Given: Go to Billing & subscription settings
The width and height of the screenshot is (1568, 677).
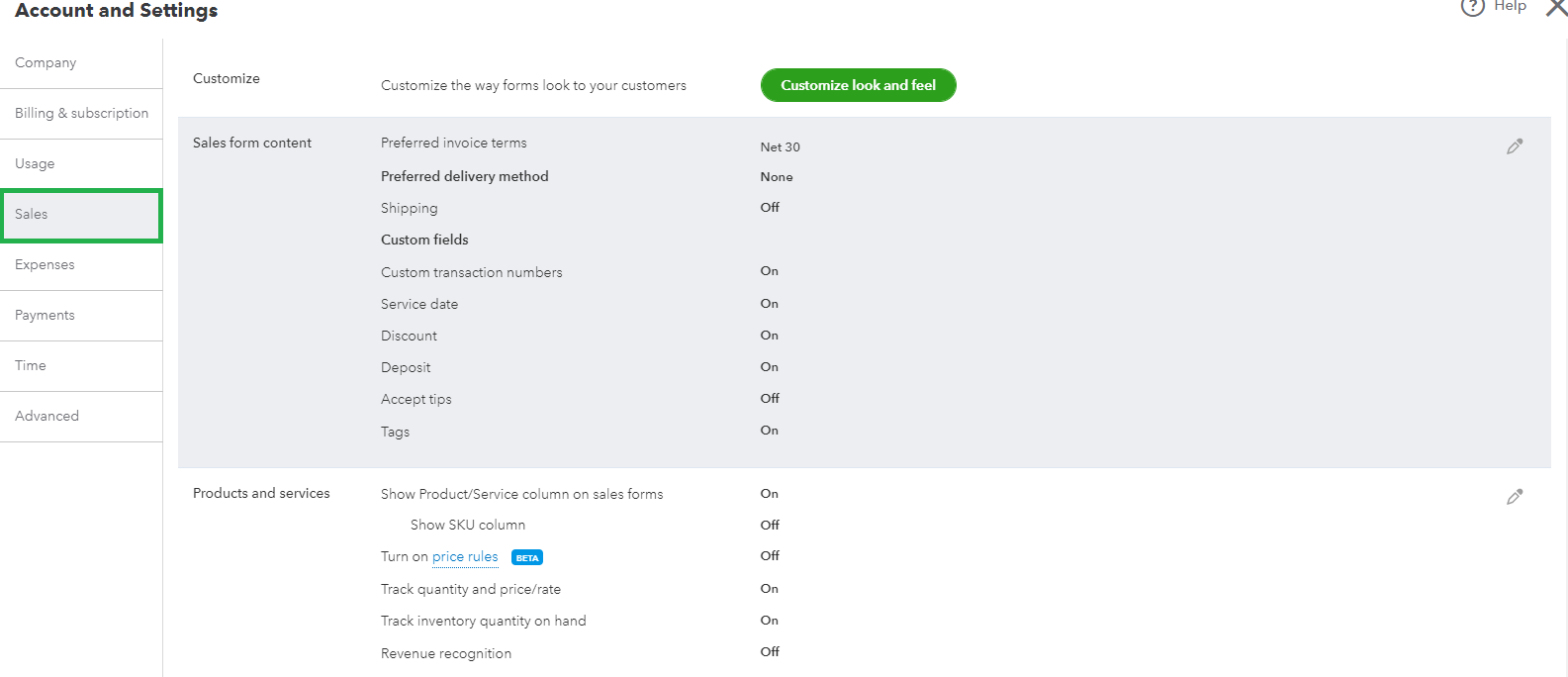Looking at the screenshot, I should point(82,113).
